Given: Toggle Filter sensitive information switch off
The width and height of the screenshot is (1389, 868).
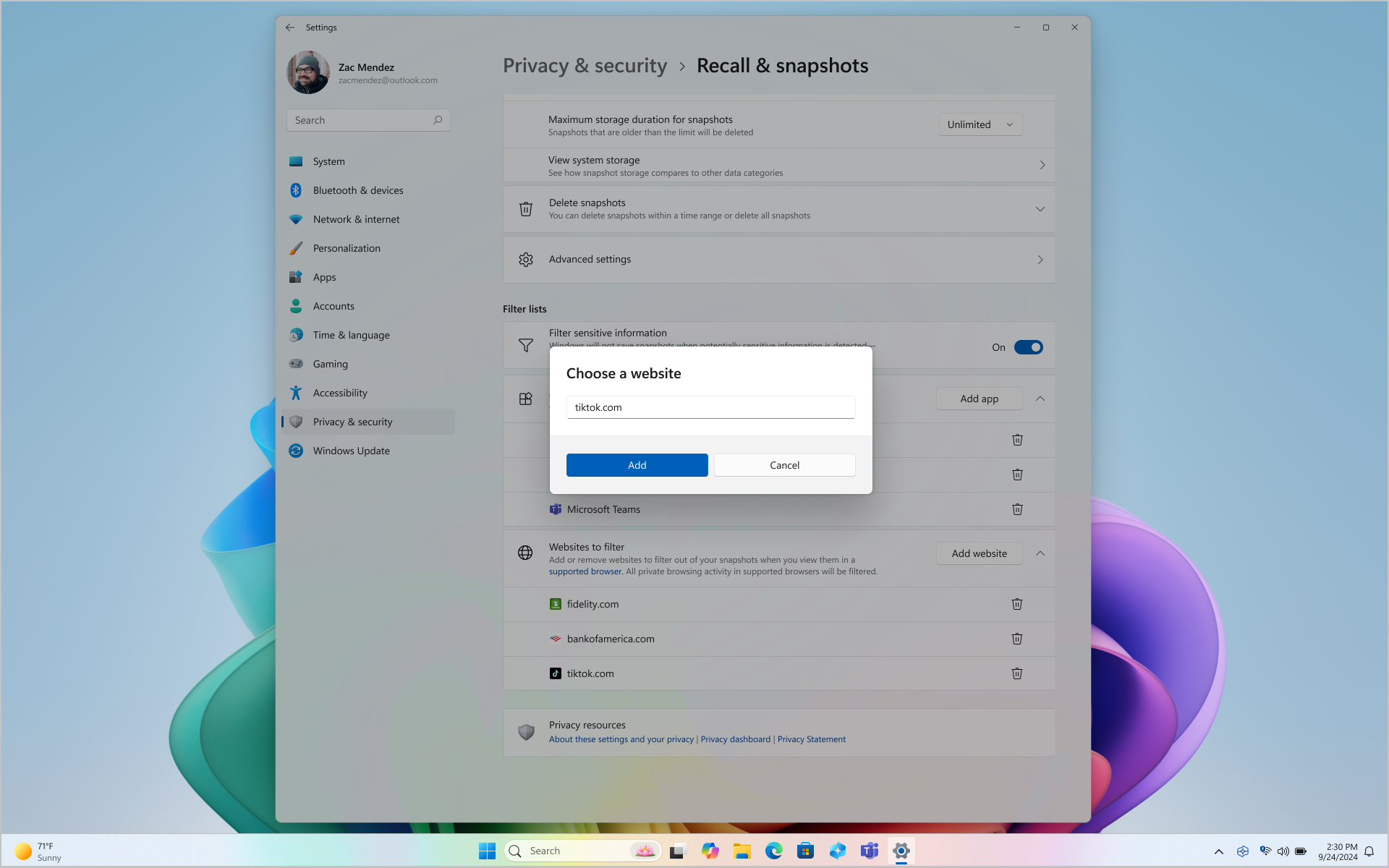Looking at the screenshot, I should click(1028, 347).
